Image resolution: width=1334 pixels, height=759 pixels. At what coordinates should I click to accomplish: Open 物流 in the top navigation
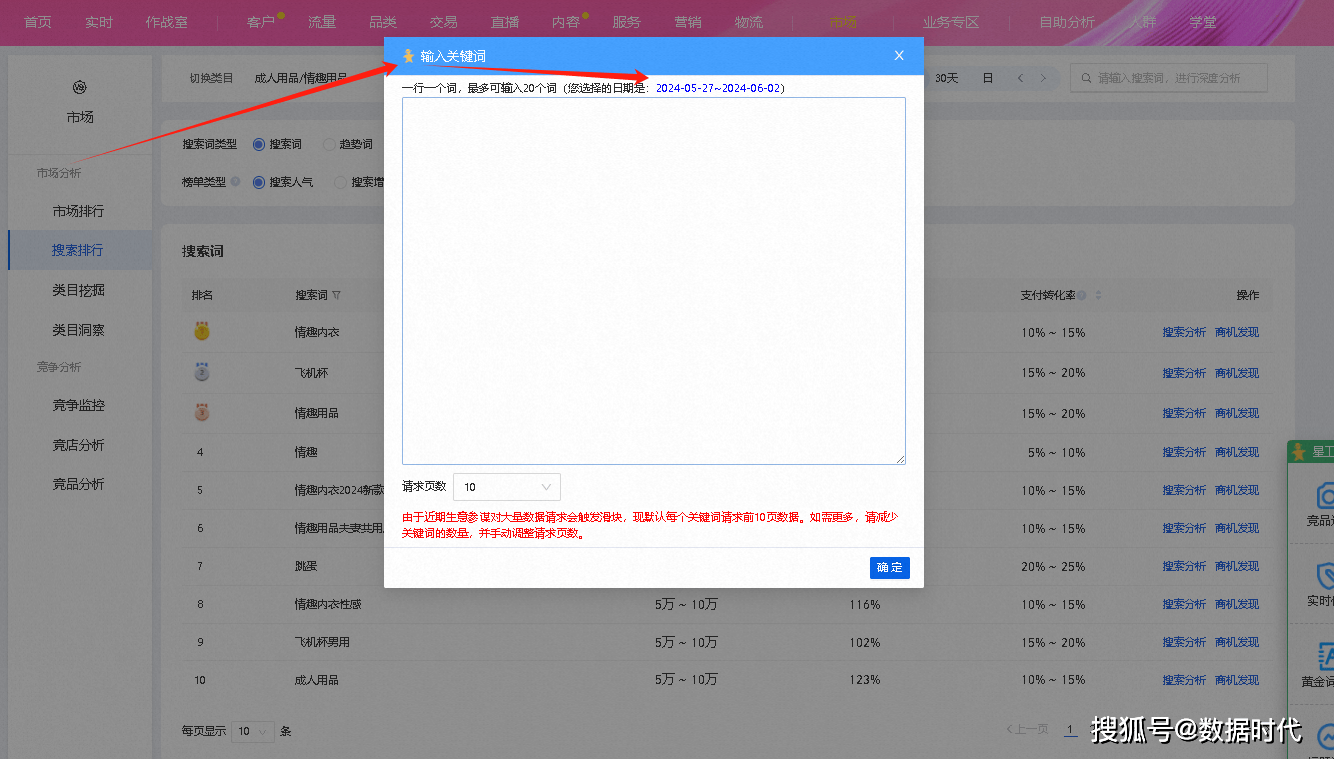click(x=749, y=22)
